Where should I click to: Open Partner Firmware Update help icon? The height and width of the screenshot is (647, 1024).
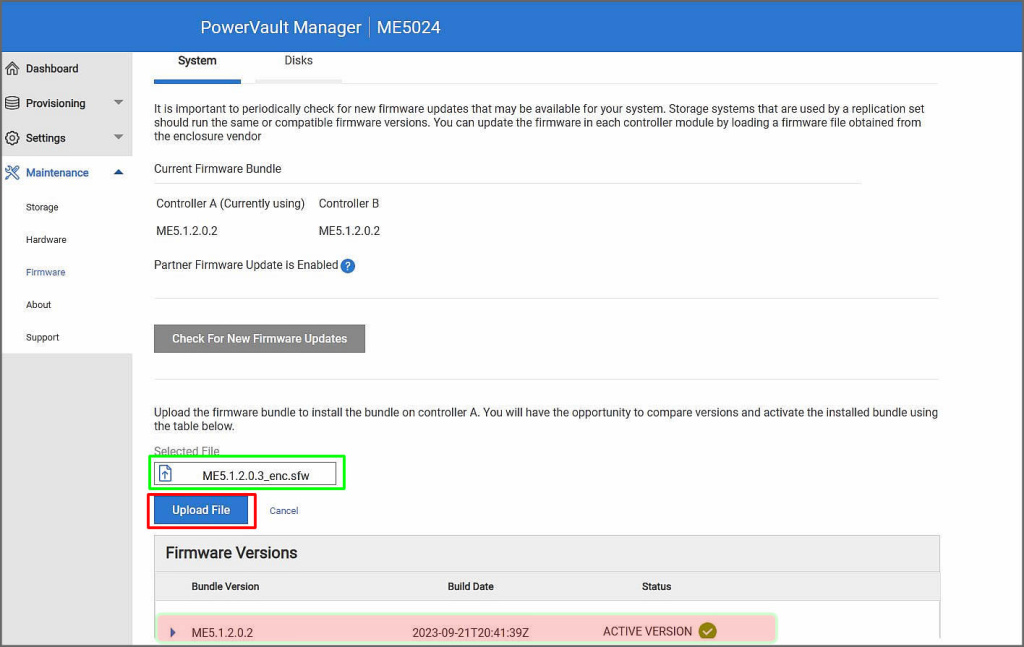tap(348, 266)
